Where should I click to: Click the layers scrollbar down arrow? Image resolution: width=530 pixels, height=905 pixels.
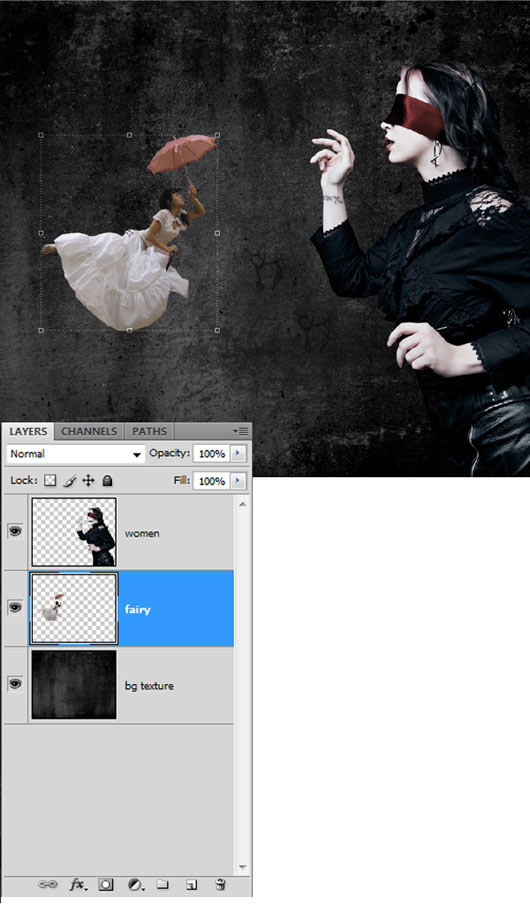tap(242, 867)
